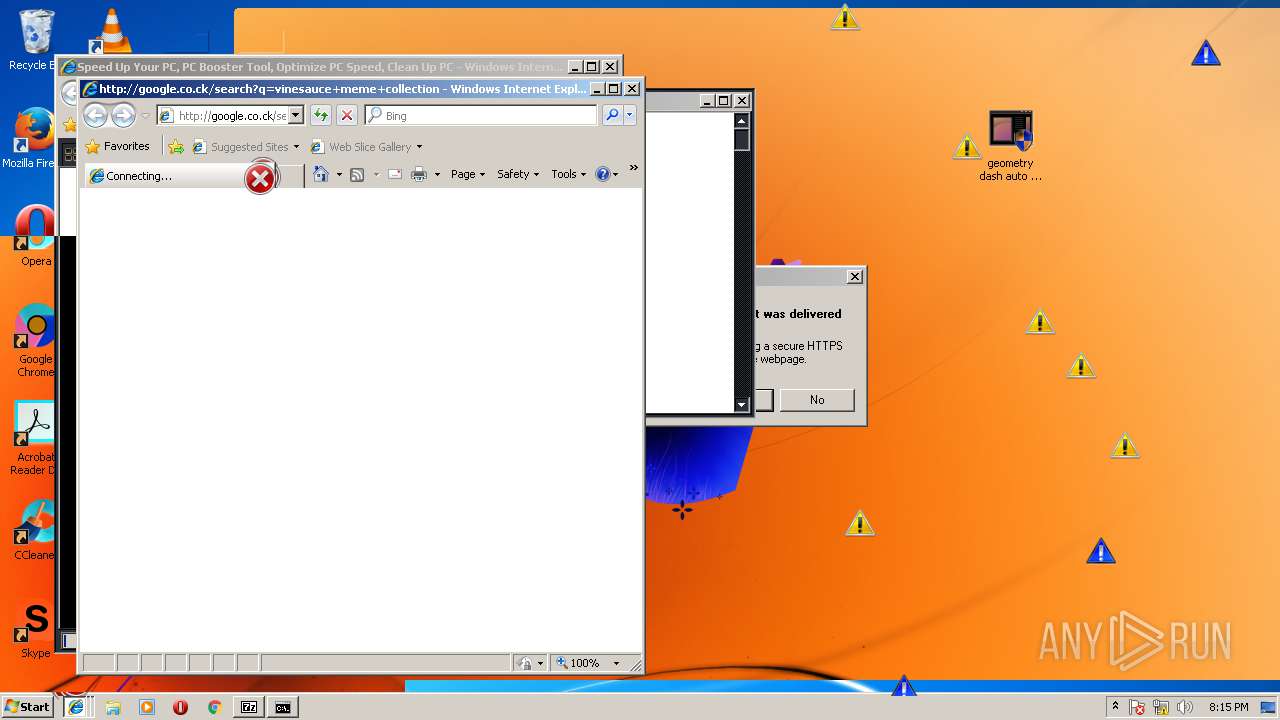
Task: Click the blue Help question mark icon
Action: (602, 174)
